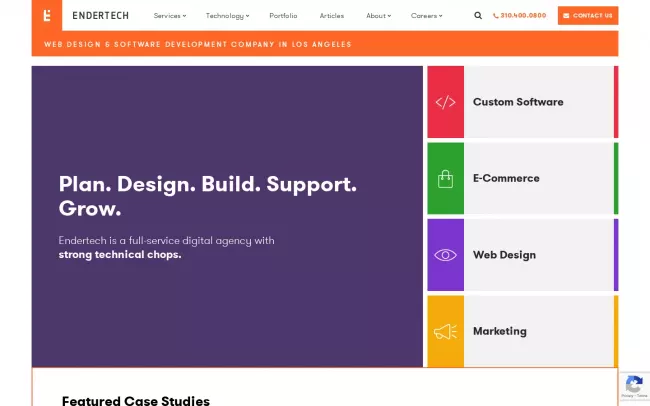650x406 pixels.
Task: Click the Endertech orange E logo
Action: 47,15
